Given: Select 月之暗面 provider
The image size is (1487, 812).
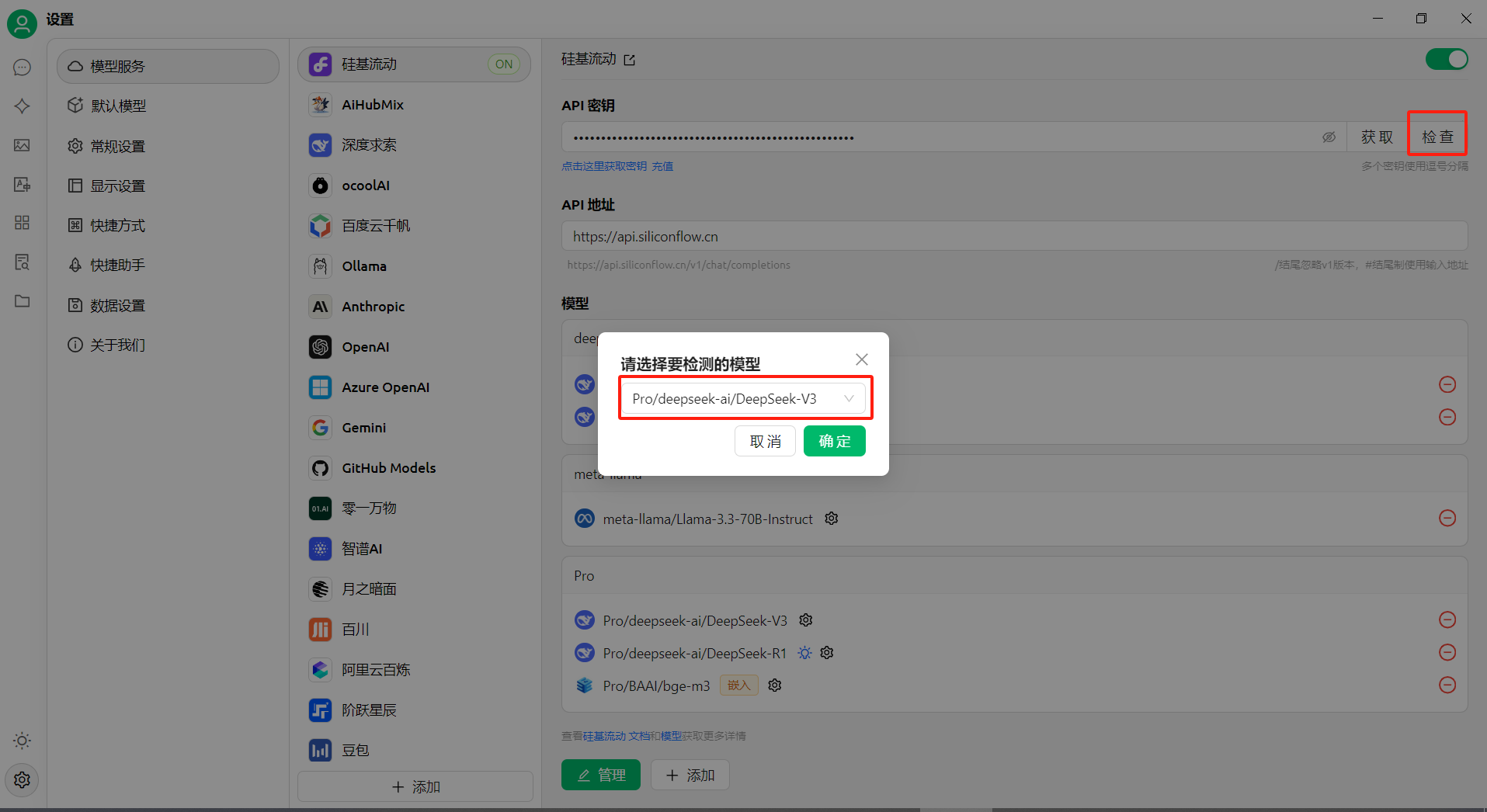Looking at the screenshot, I should 415,589.
